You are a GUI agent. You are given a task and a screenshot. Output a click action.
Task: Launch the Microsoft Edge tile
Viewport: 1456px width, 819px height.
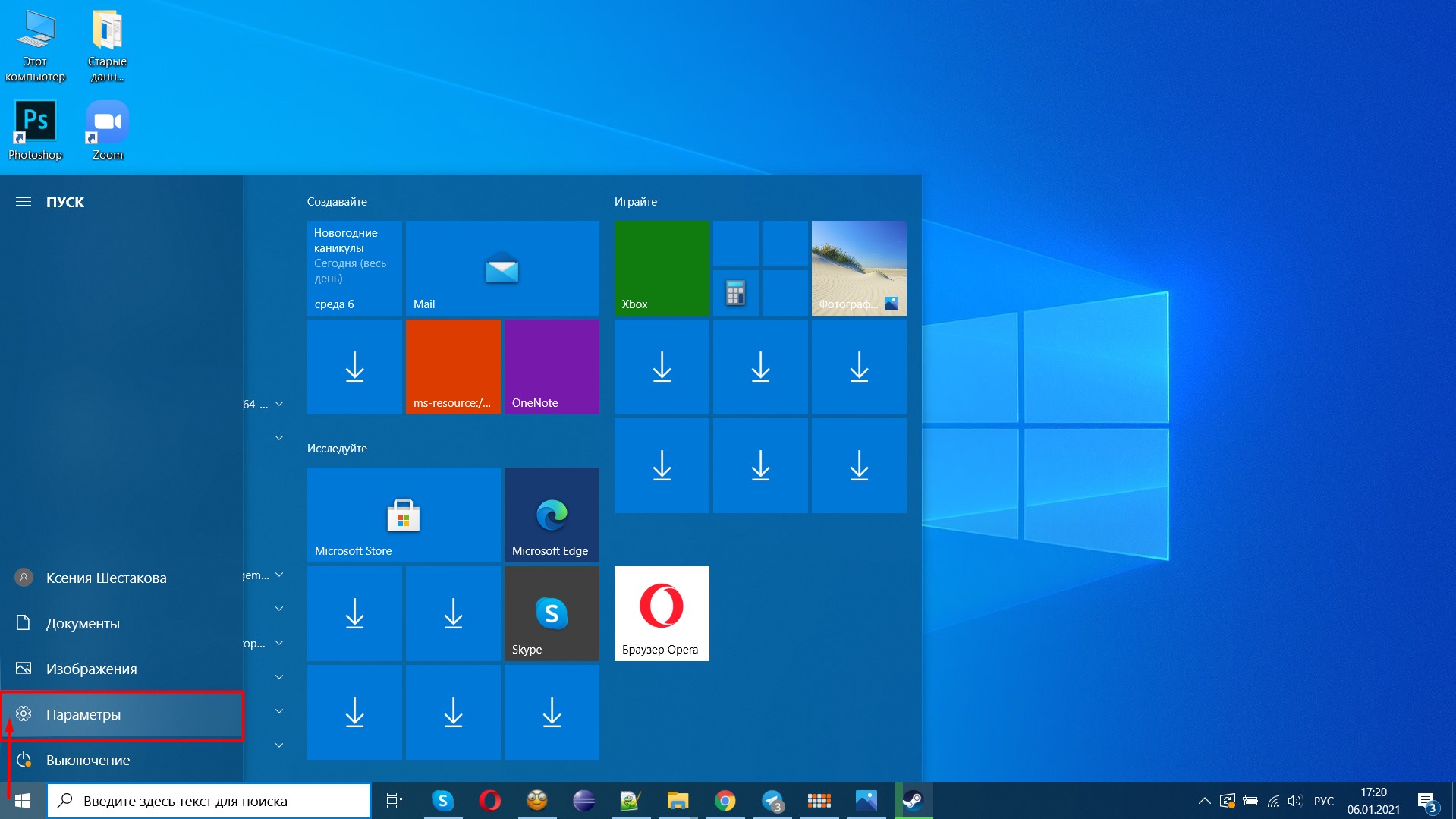point(551,515)
